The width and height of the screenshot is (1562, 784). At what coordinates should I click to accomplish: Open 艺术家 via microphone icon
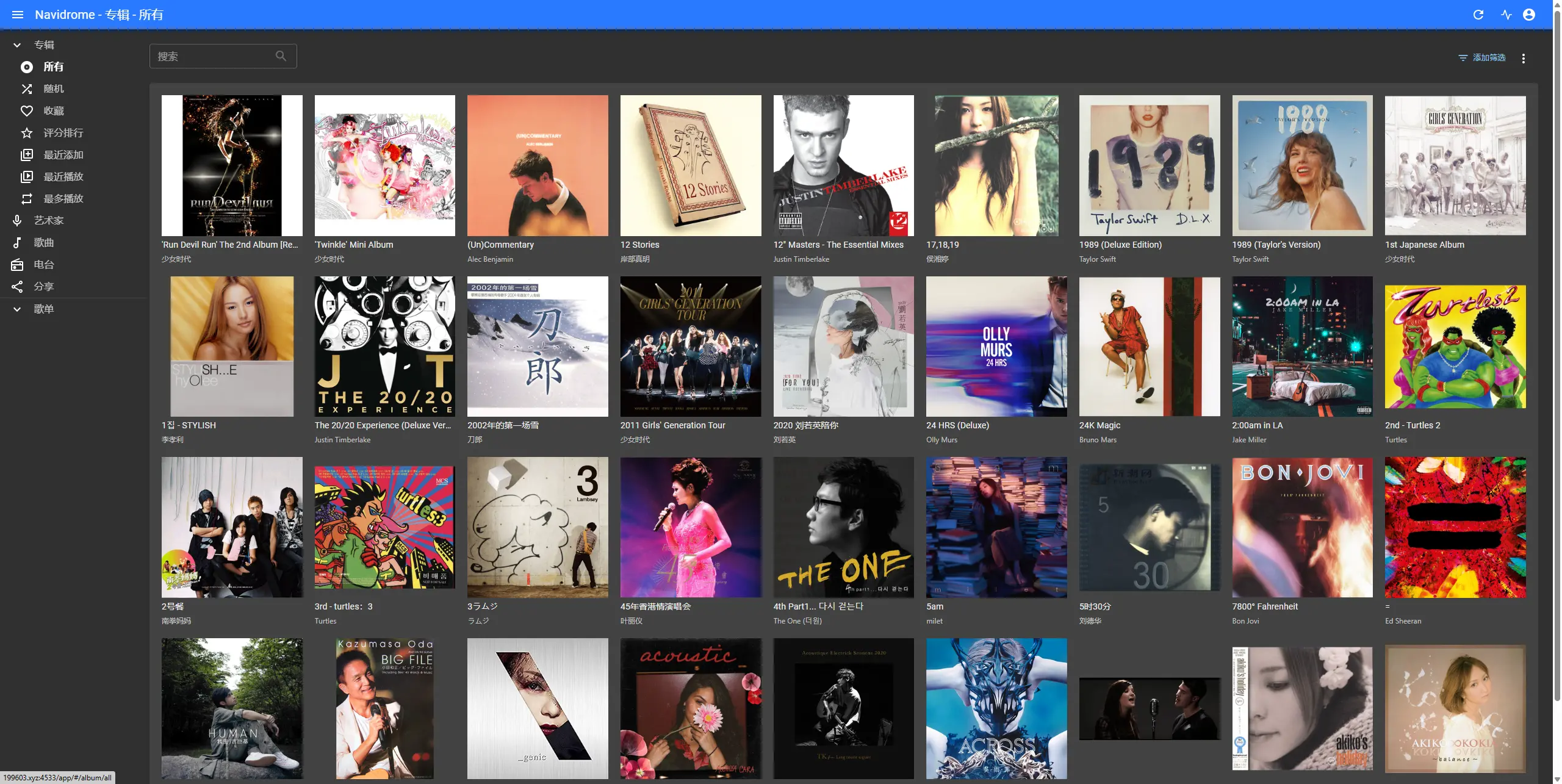coord(17,221)
